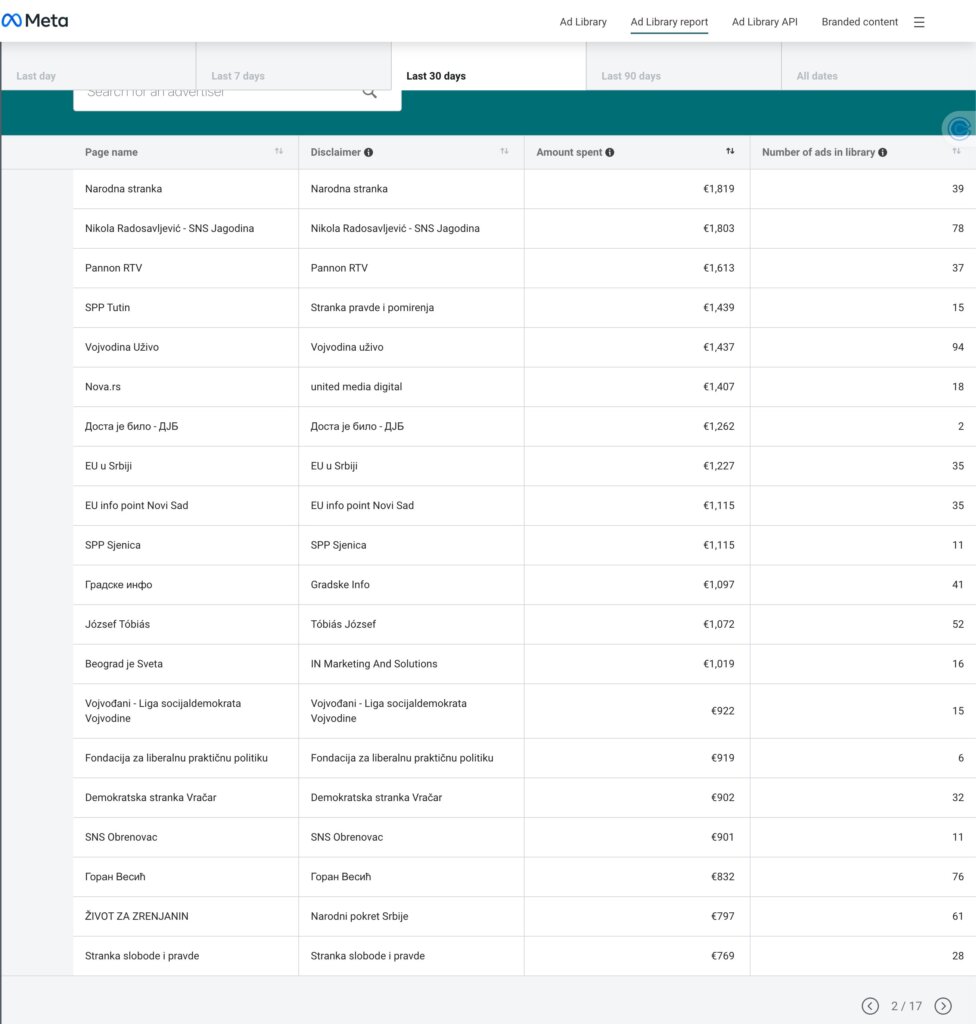Click the Disclaimer info icon
Viewport: 976px width, 1024px height.
click(369, 153)
